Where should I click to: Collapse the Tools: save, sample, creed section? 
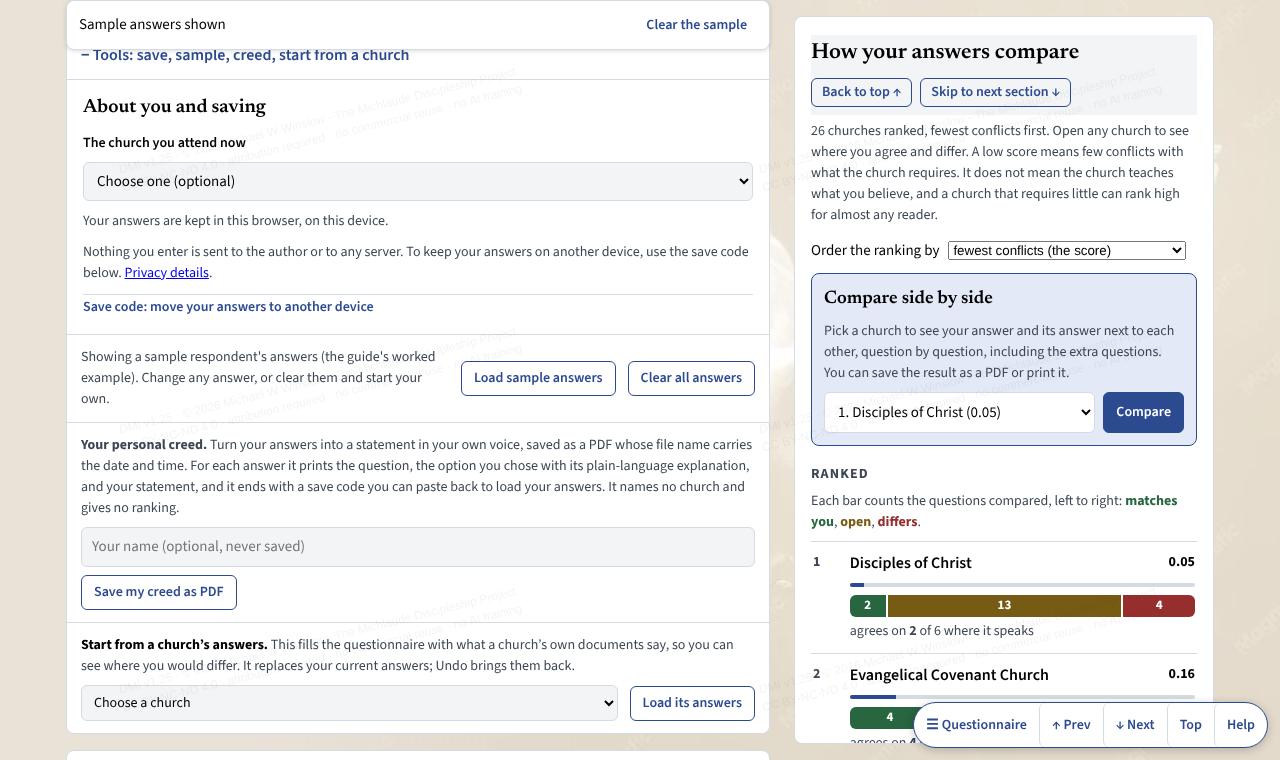coord(245,55)
